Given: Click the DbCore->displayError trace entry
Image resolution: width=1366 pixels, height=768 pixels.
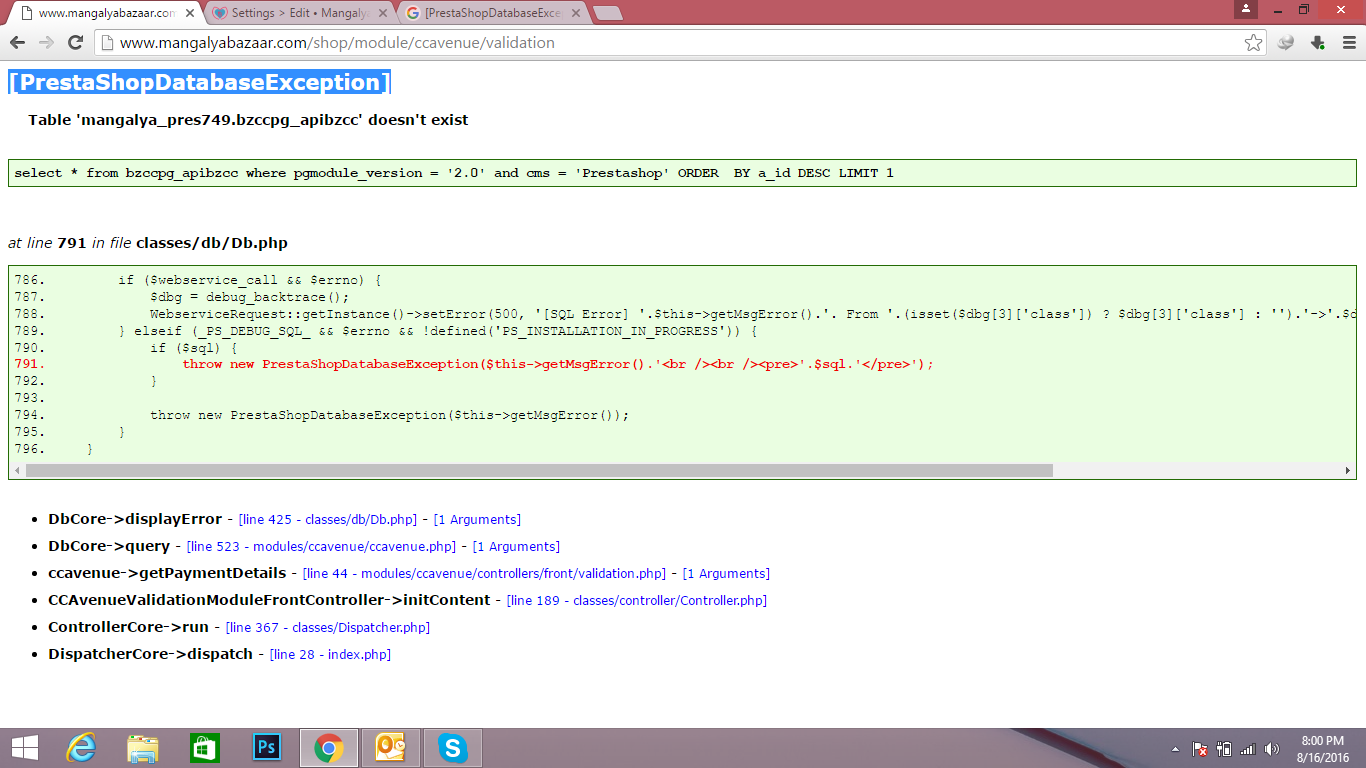Looking at the screenshot, I should [x=135, y=520].
